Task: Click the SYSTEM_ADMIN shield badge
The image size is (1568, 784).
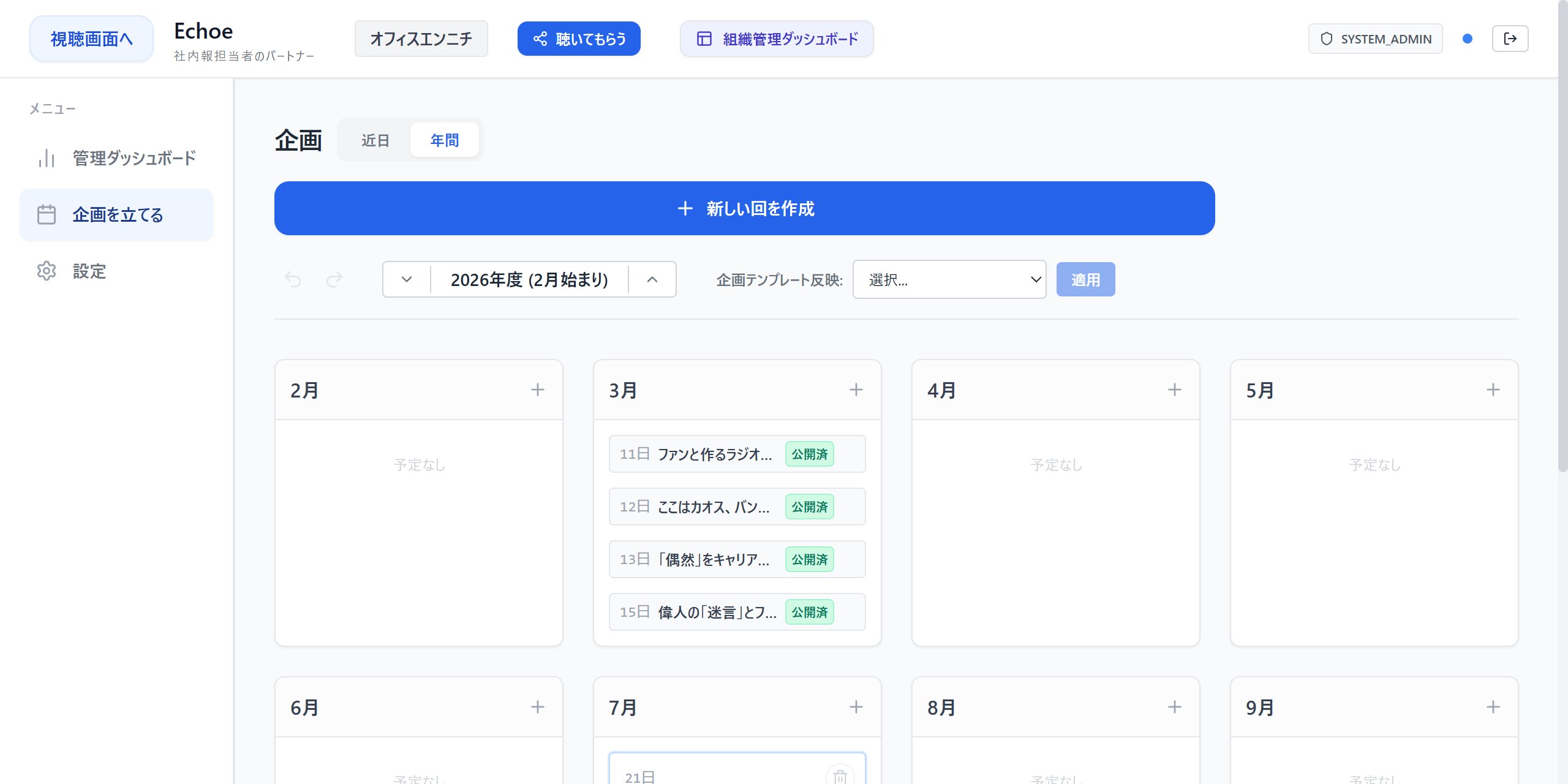Action: (x=1375, y=39)
